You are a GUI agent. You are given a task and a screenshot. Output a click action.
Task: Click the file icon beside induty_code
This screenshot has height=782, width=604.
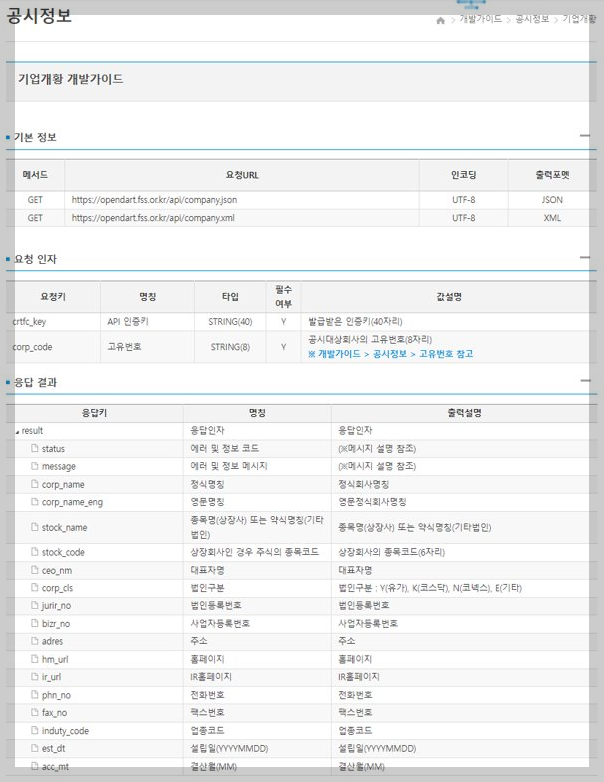tap(34, 730)
